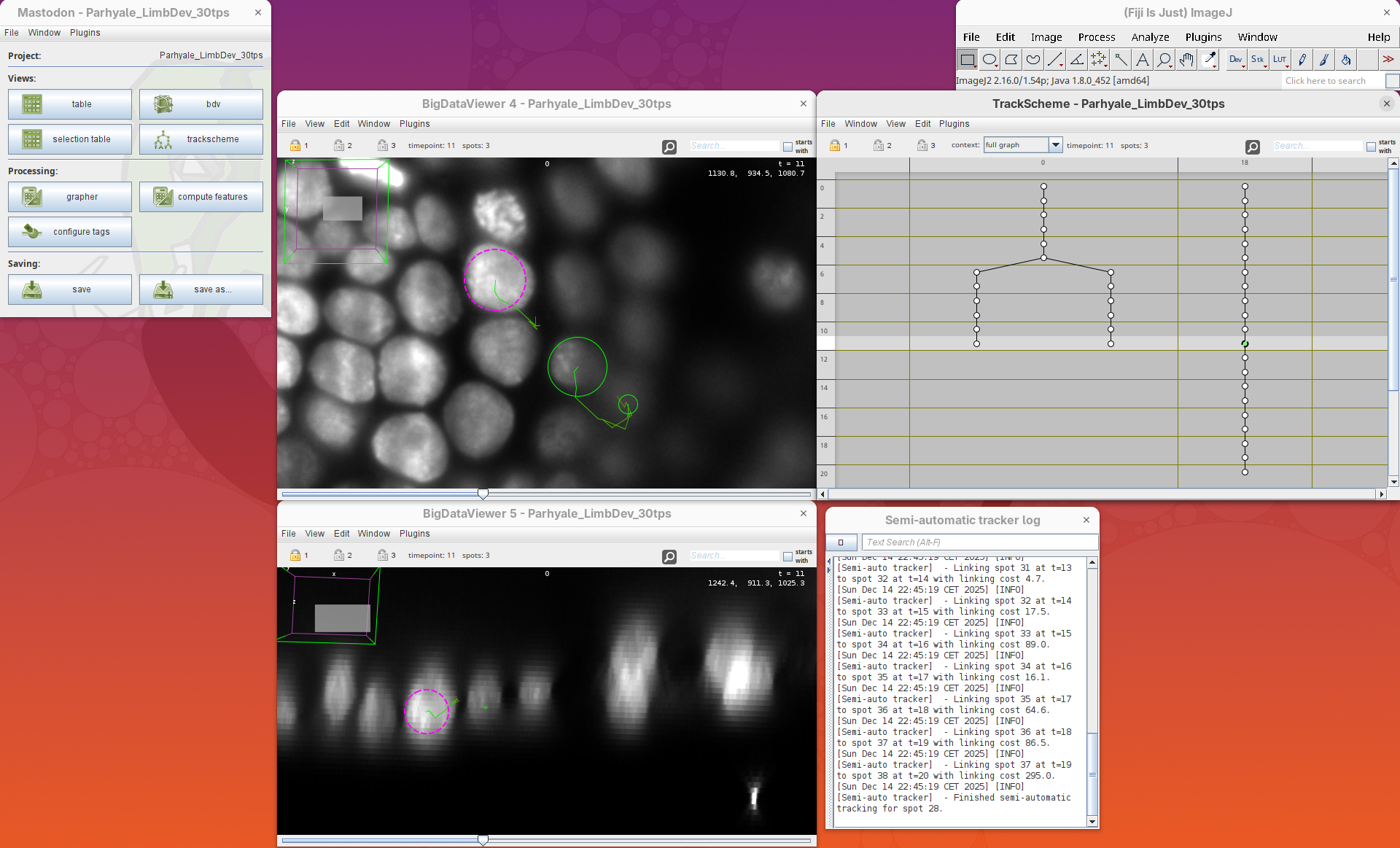Click lock group 1 in TrackScheme
1400x848 pixels.
click(835, 146)
